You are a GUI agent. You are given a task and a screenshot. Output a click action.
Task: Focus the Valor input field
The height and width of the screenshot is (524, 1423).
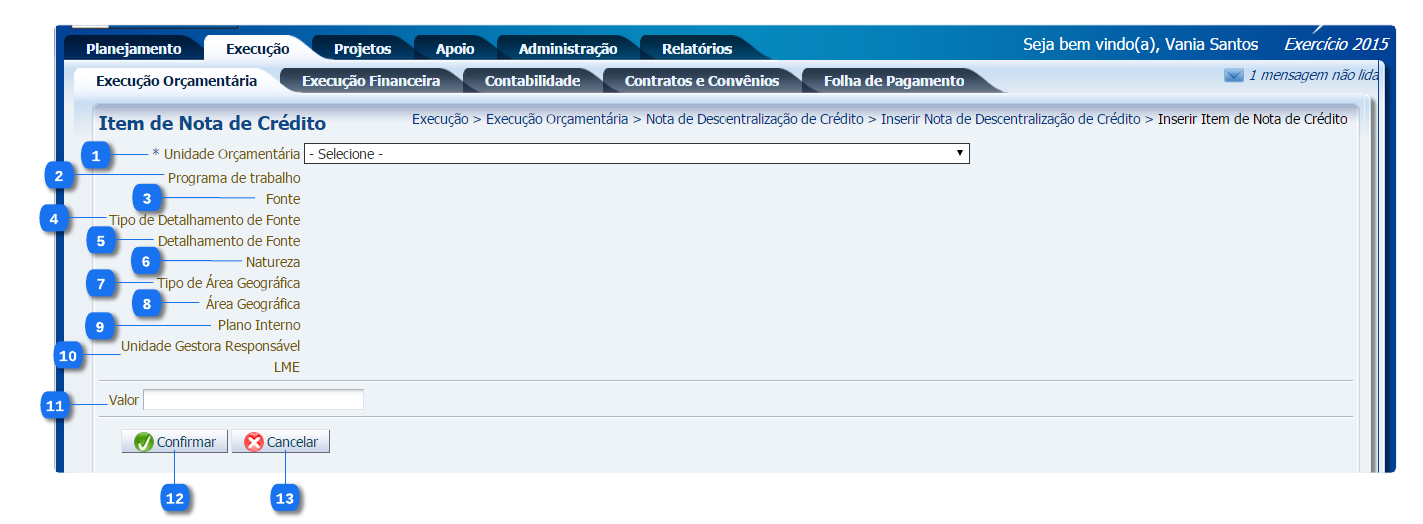pyautogui.click(x=253, y=400)
